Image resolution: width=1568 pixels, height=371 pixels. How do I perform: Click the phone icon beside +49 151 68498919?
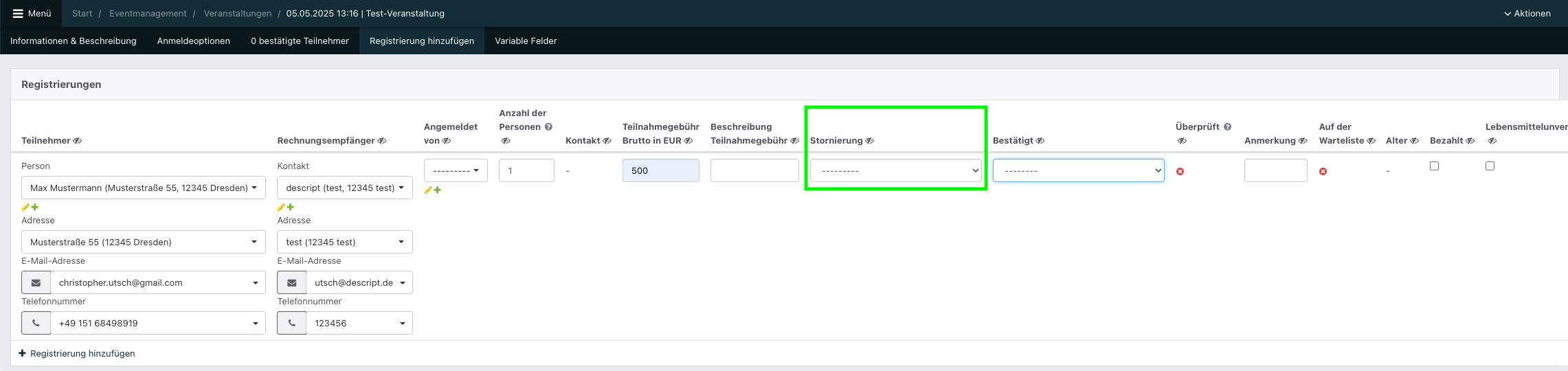point(36,323)
